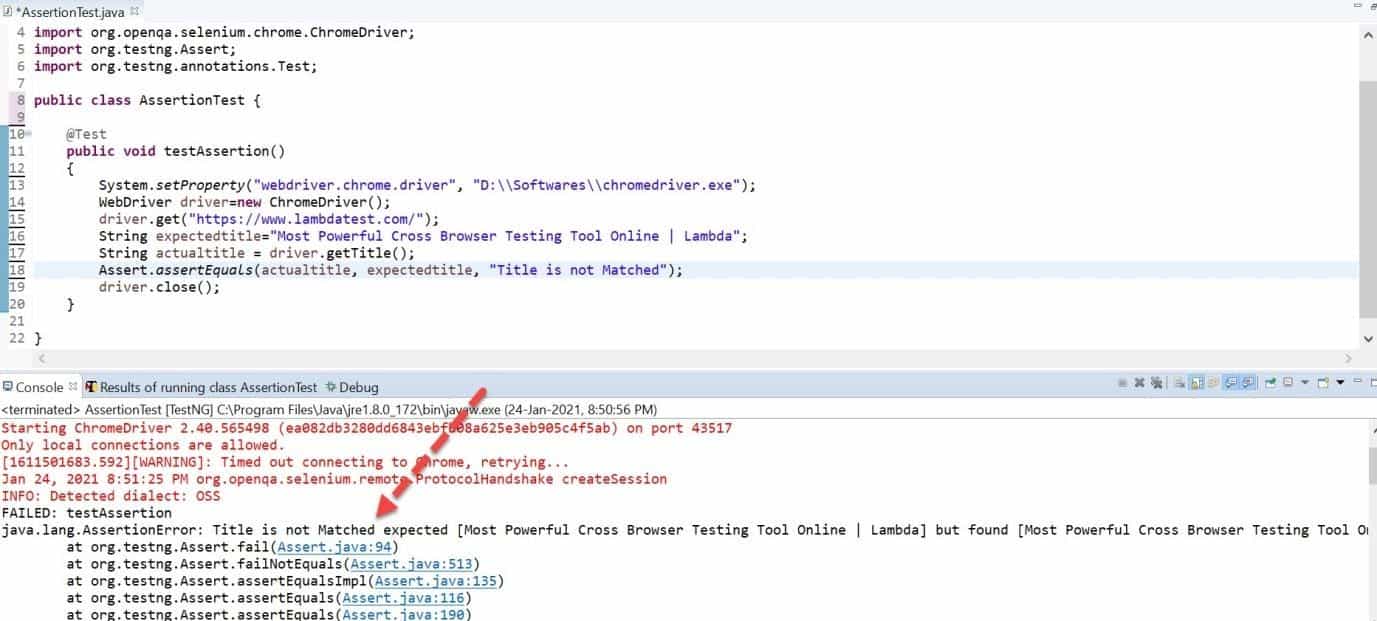Click 'Starting ChromeDriver 2.40.565498' console line
The image size is (1377, 621).
coord(366,428)
